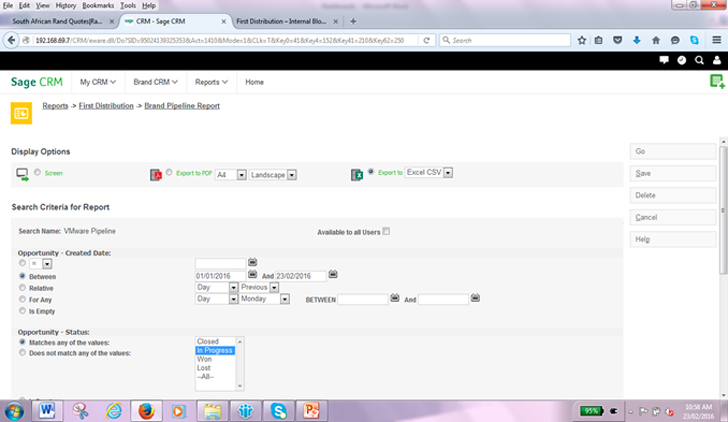The image size is (728, 422).
Task: Open the bookmarks list clipboard icon
Action: (599, 40)
